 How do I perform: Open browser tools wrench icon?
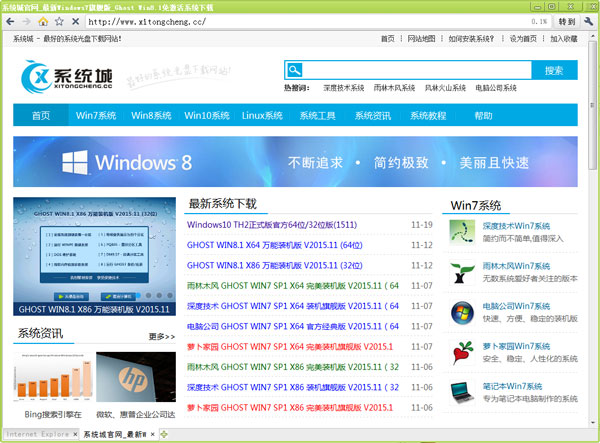tap(588, 21)
